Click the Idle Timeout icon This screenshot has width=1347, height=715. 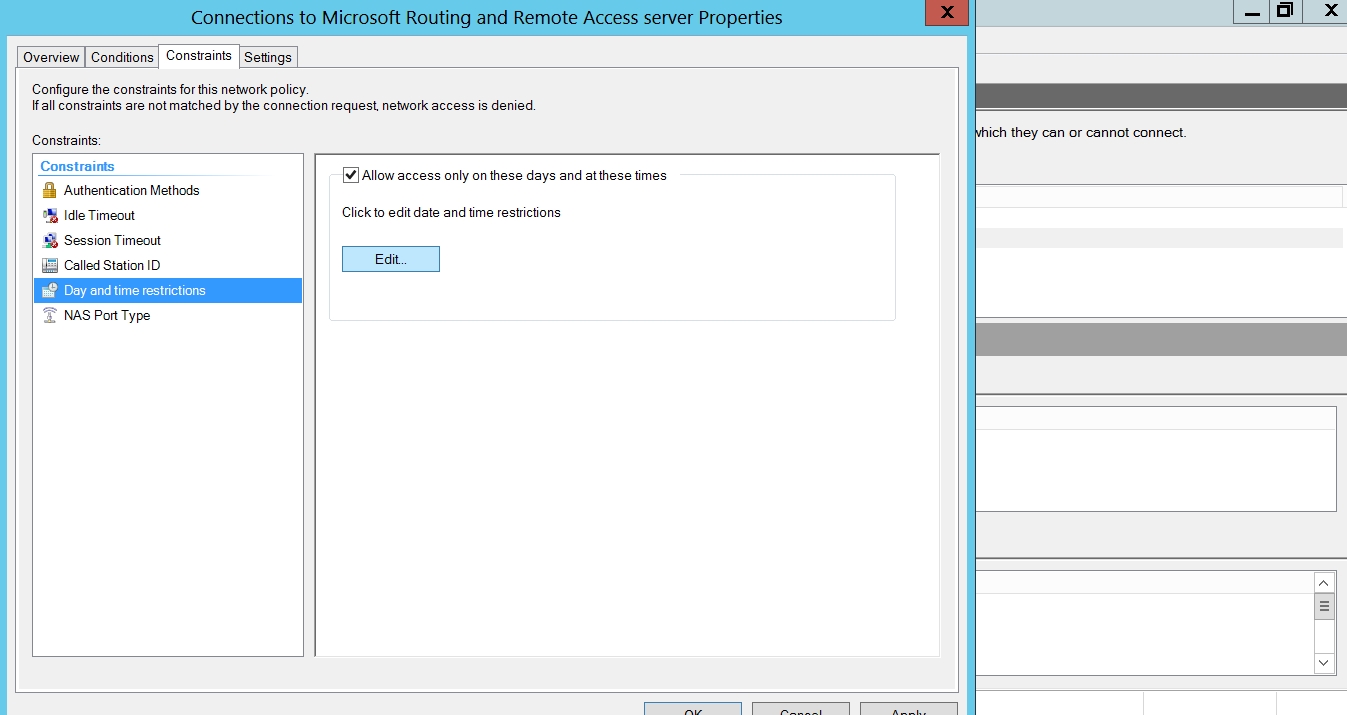50,215
